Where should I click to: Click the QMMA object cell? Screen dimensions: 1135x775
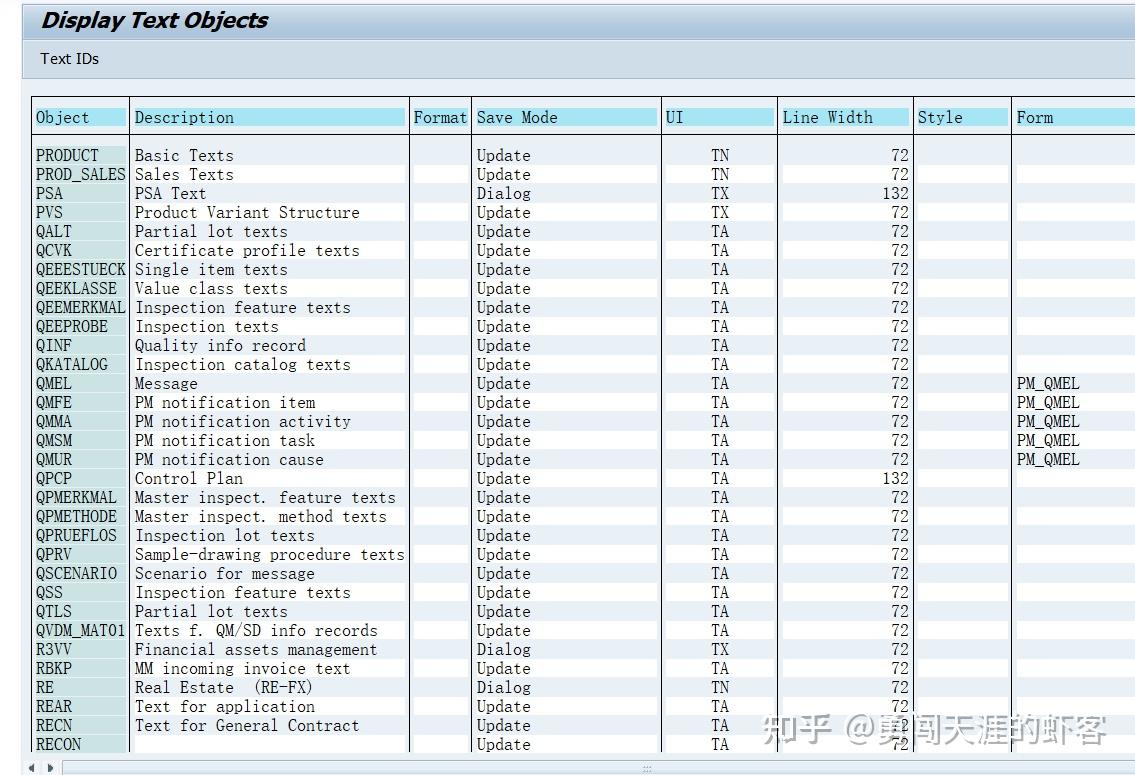(x=80, y=421)
